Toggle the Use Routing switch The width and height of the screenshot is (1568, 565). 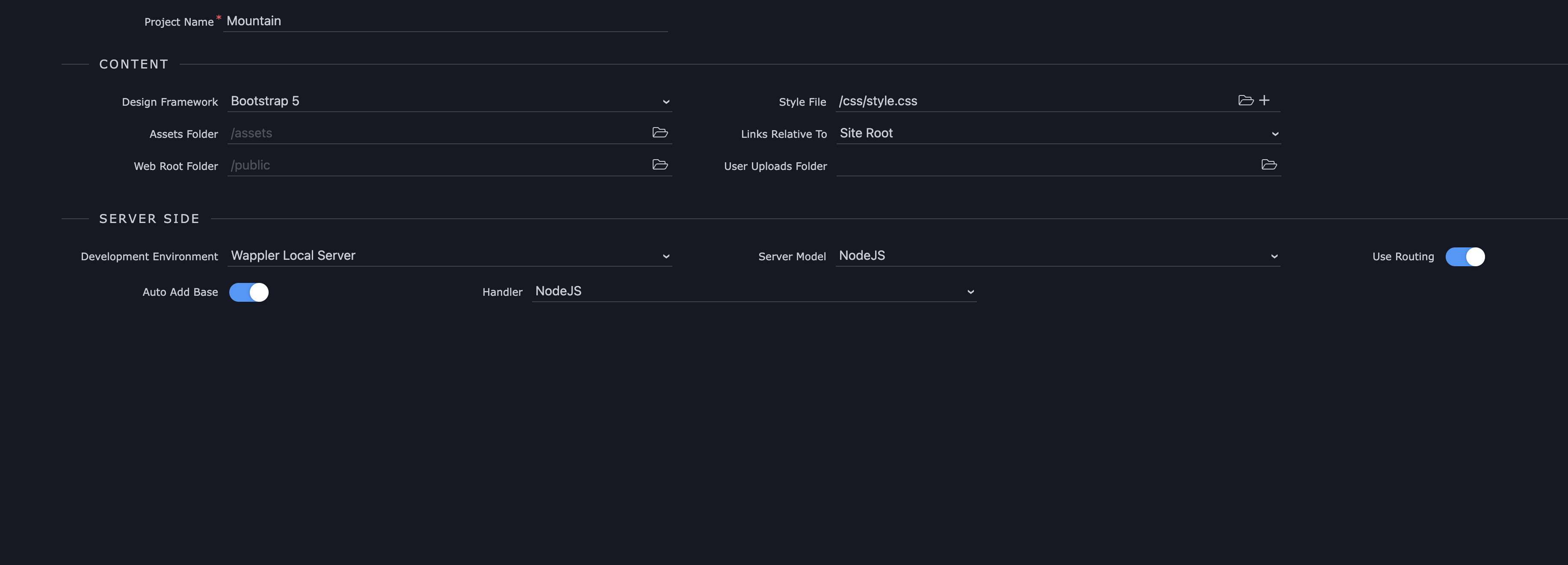[x=1465, y=256]
